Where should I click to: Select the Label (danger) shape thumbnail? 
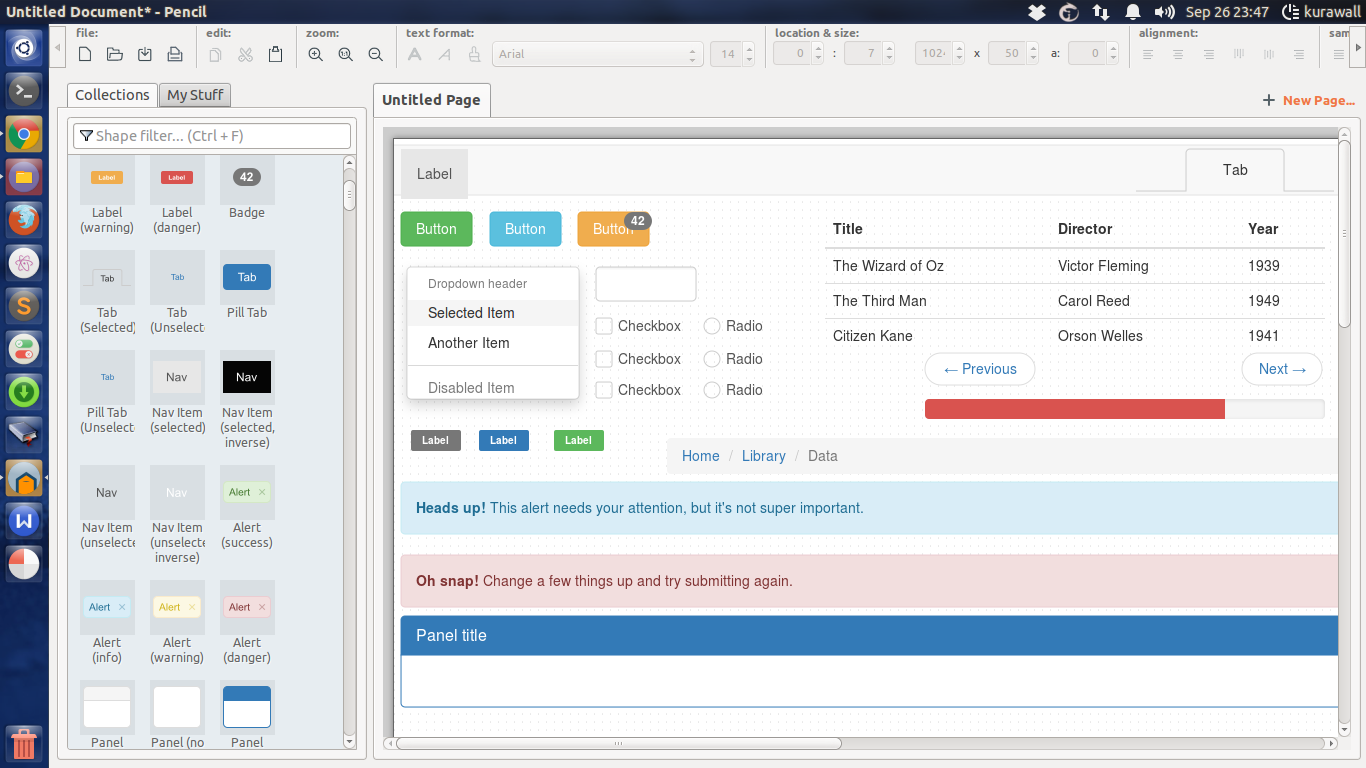pos(177,194)
